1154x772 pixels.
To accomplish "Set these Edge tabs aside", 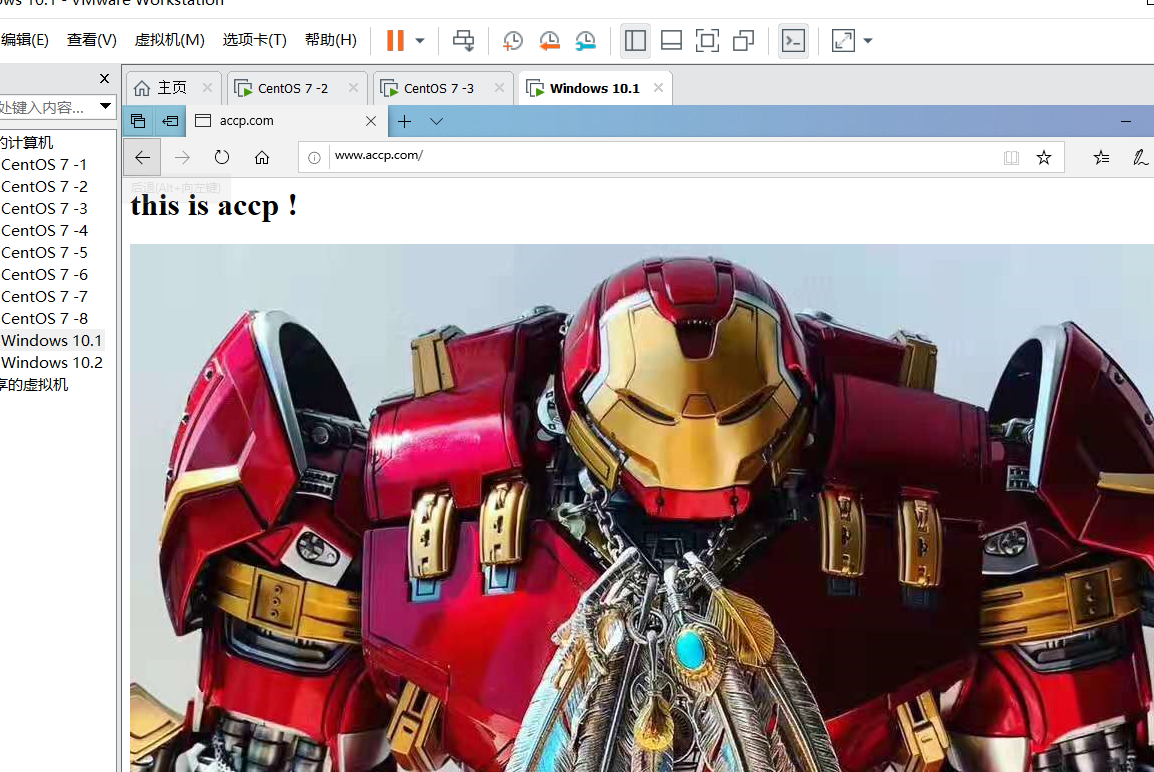I will coord(170,121).
